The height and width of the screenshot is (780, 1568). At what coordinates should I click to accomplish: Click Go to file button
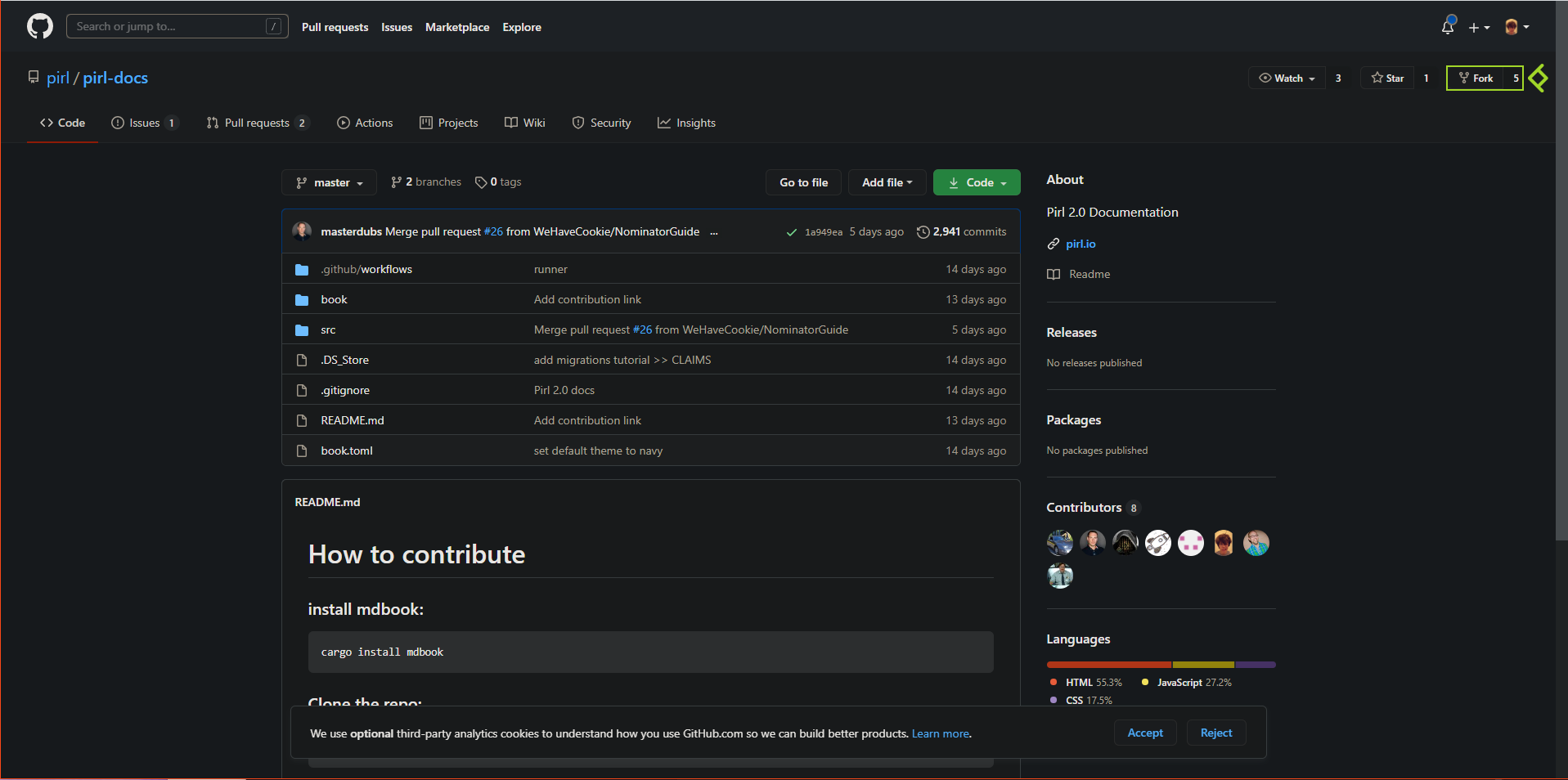tap(803, 182)
